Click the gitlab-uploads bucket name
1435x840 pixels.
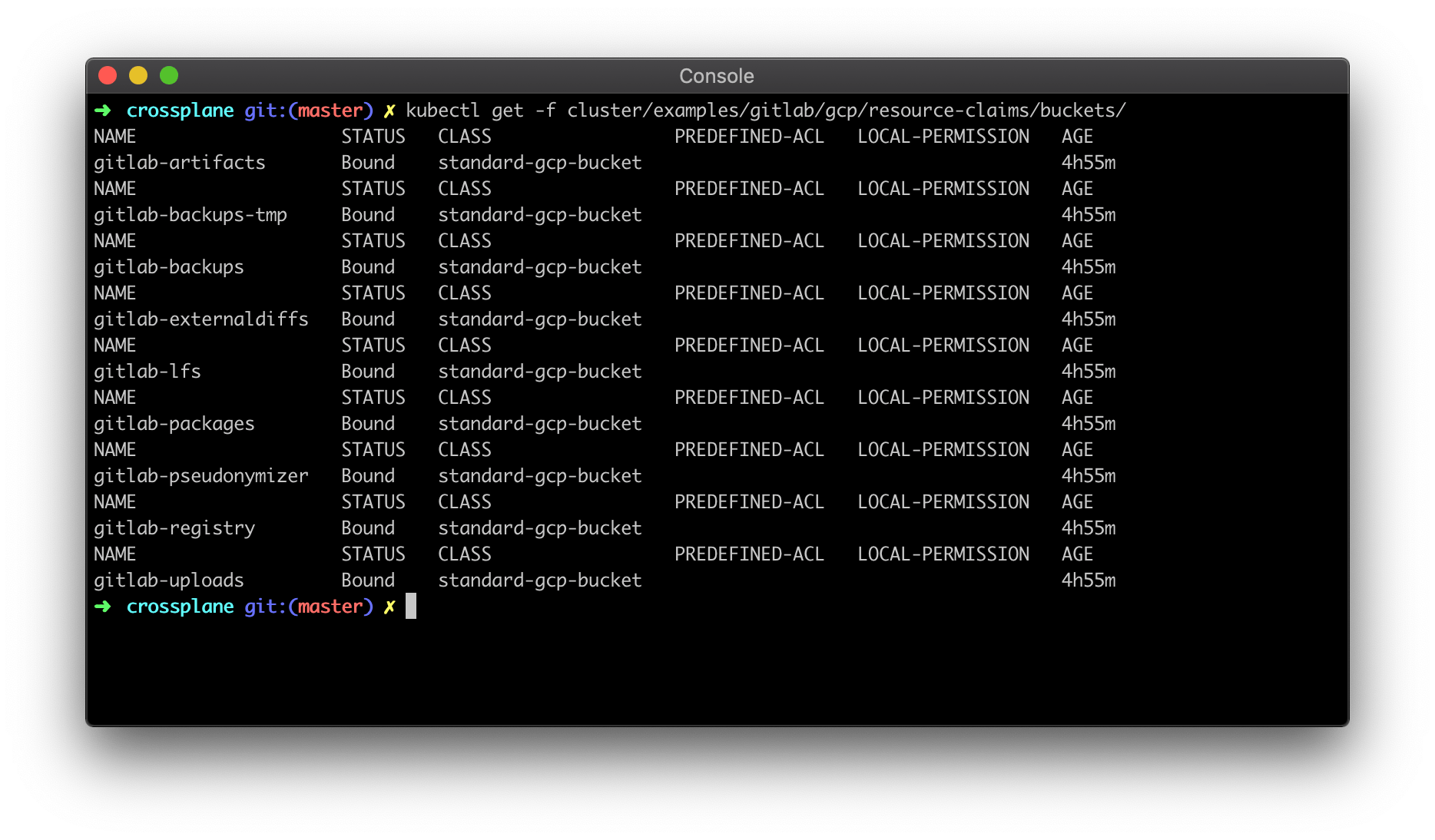(169, 580)
